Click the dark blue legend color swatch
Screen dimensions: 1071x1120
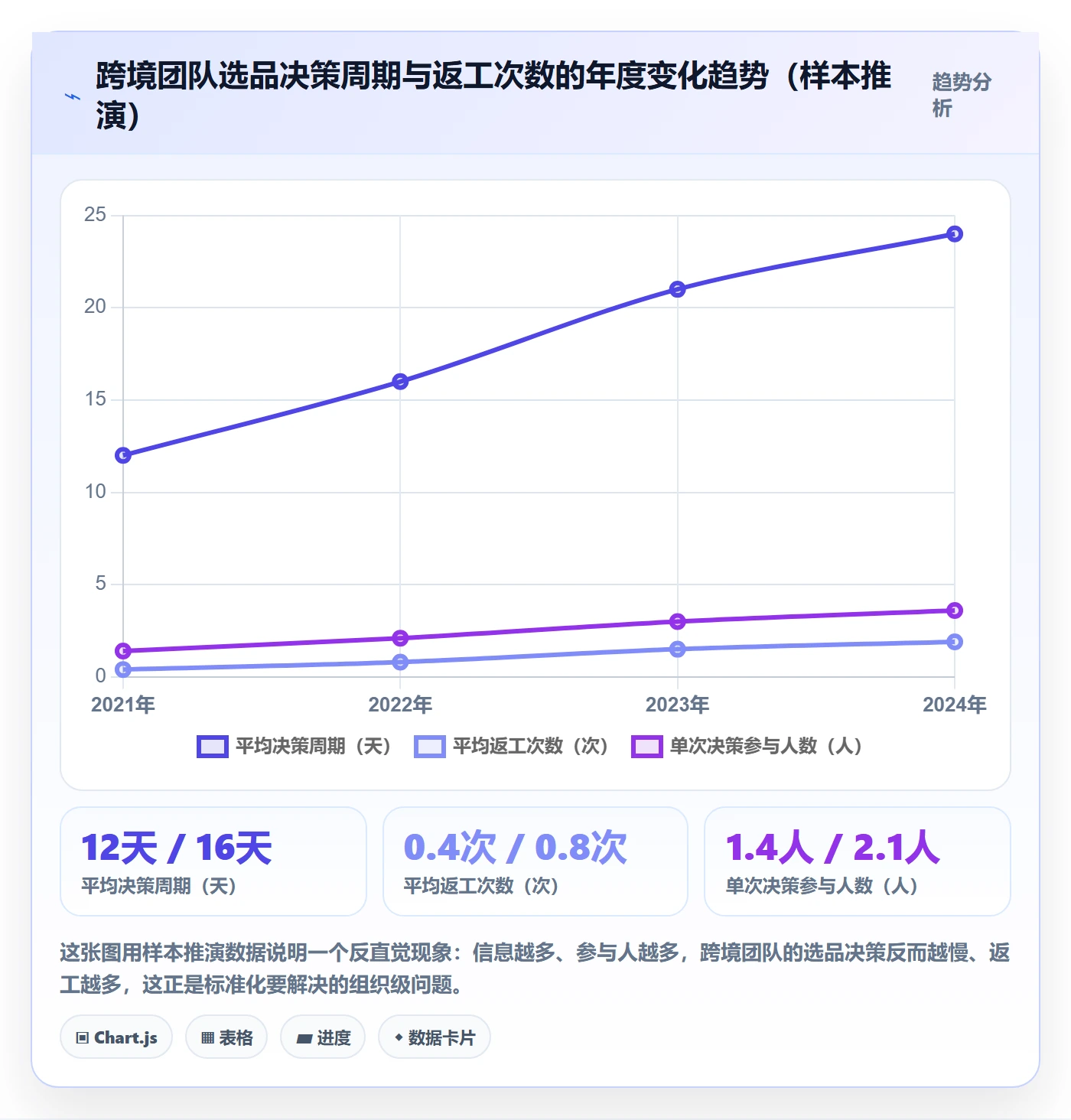(213, 747)
